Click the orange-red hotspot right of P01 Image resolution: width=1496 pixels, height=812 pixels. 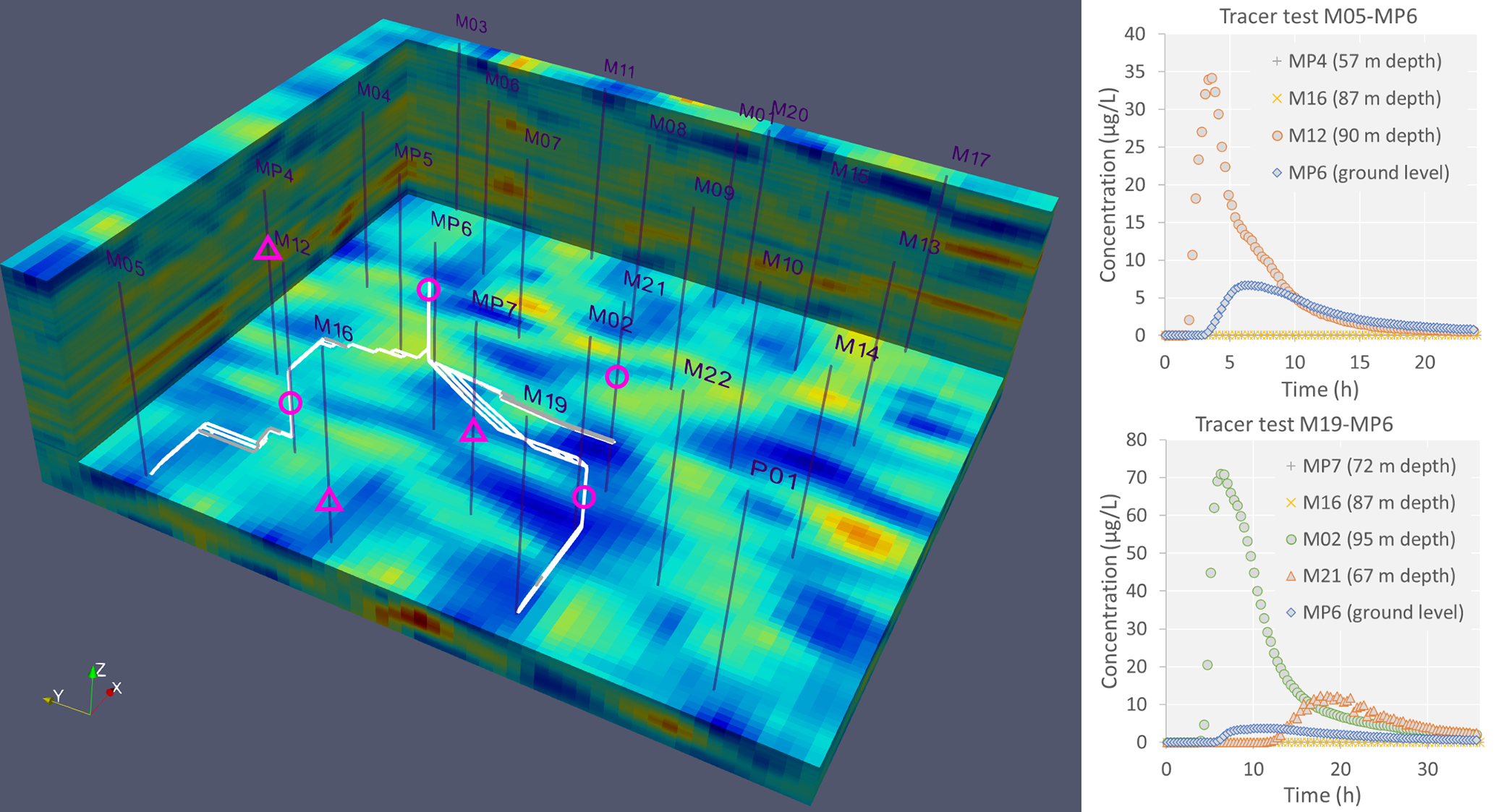point(861,534)
